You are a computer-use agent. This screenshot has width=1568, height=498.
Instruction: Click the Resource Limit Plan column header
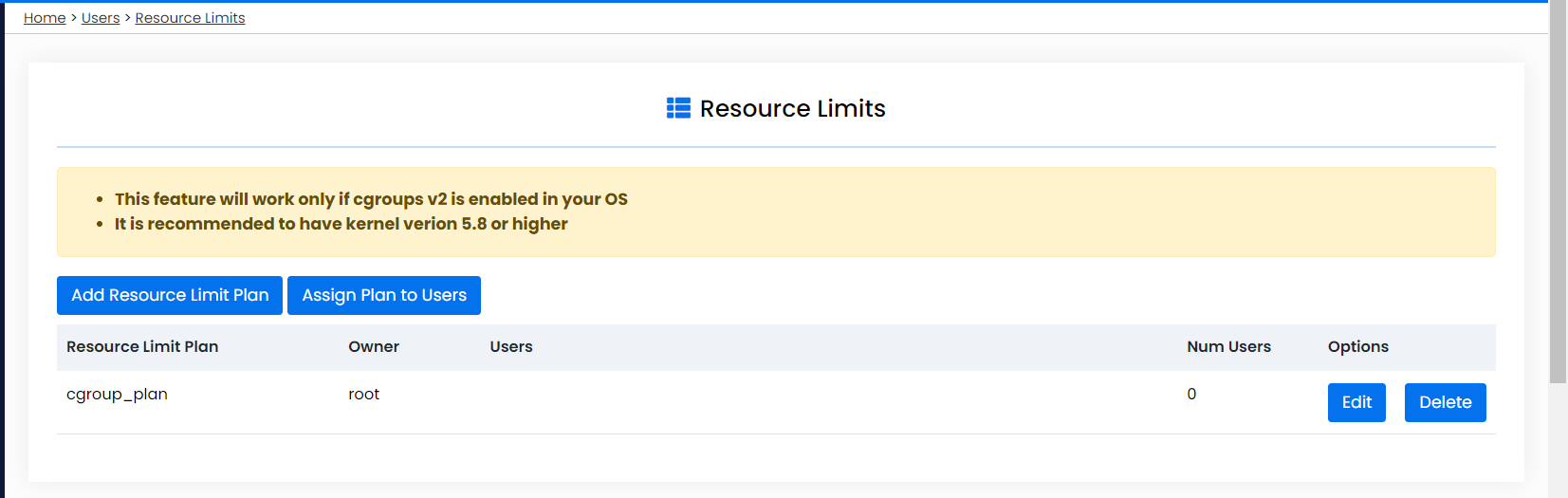pos(142,347)
